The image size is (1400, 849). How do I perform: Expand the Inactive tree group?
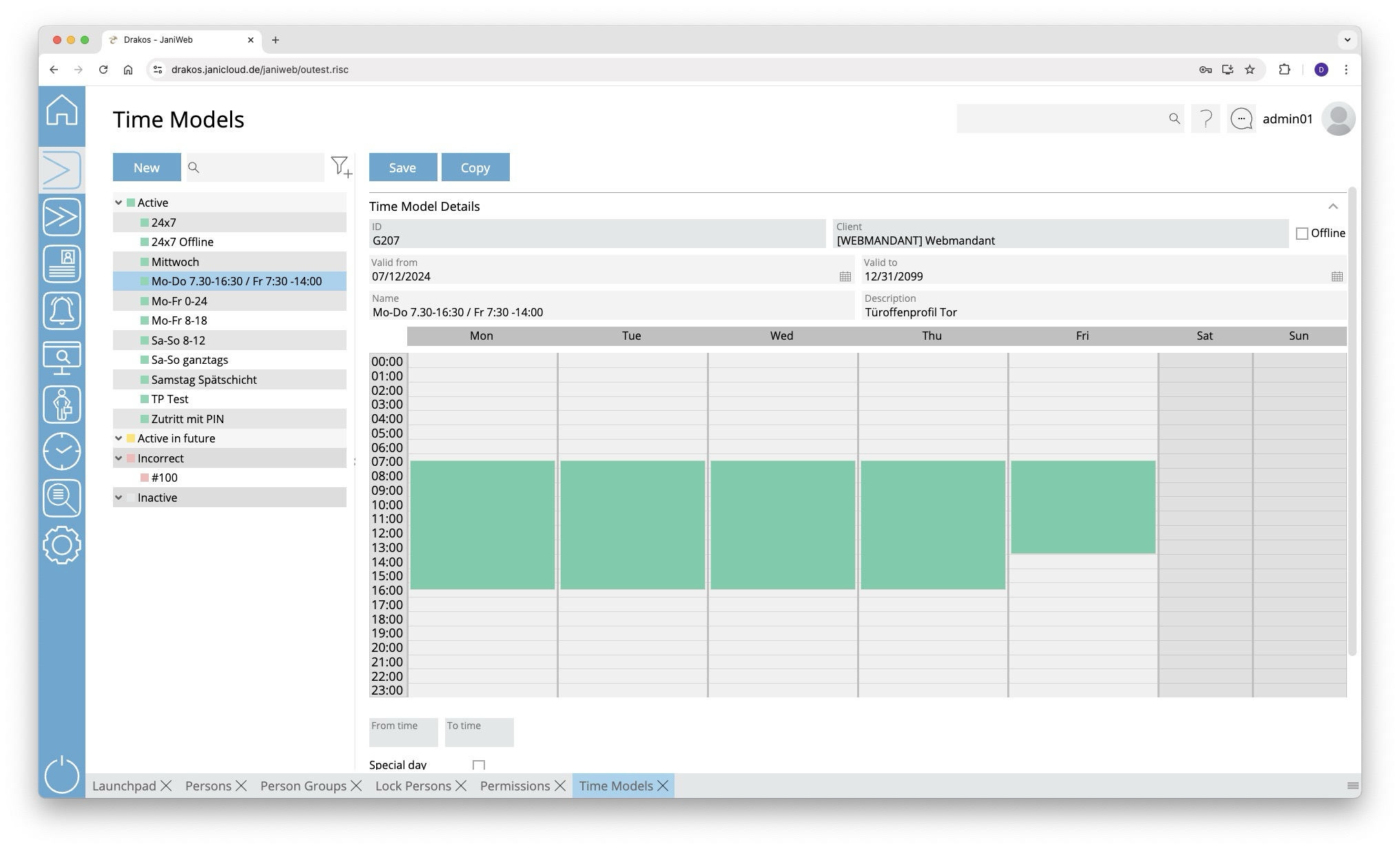[x=119, y=498]
